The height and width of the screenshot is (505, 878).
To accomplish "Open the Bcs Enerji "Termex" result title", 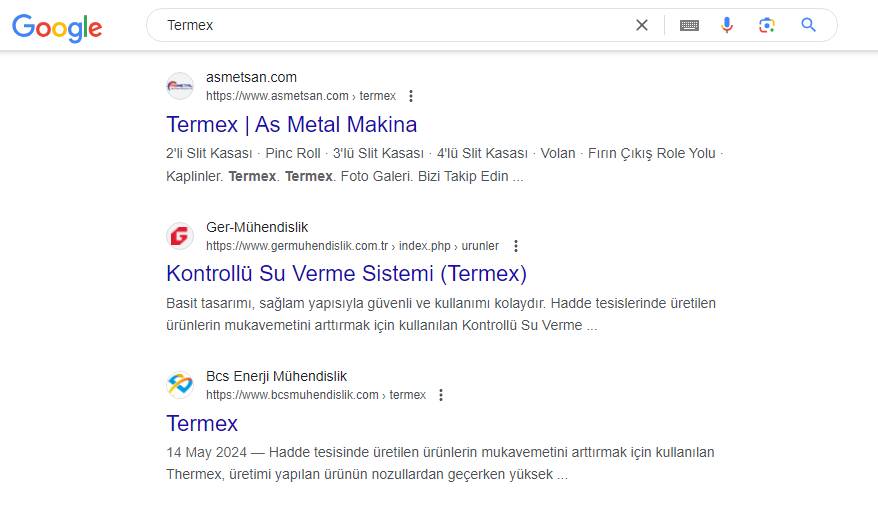I will [202, 423].
